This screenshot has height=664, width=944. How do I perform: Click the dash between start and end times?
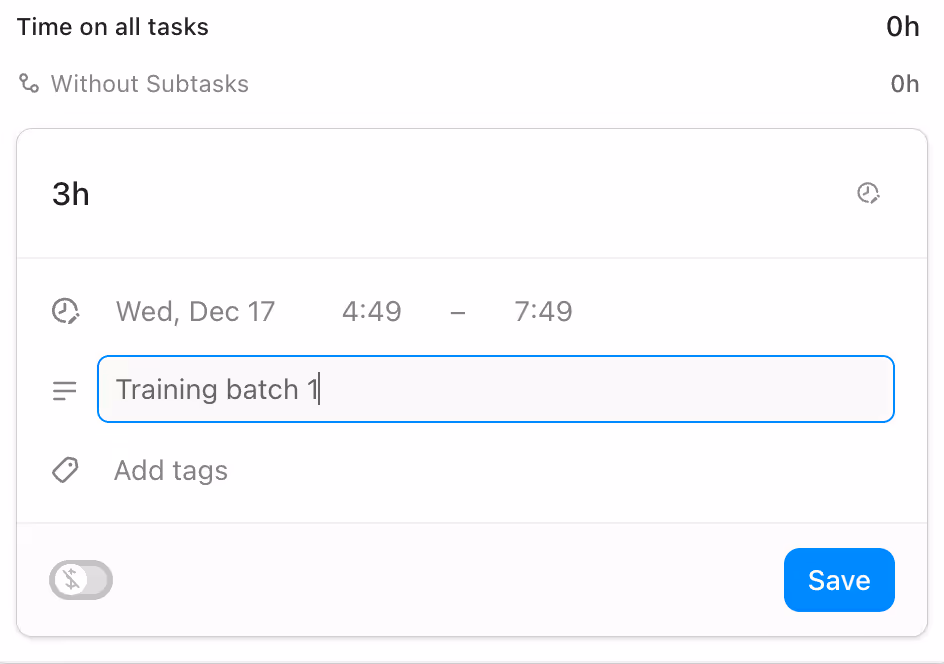pos(458,311)
